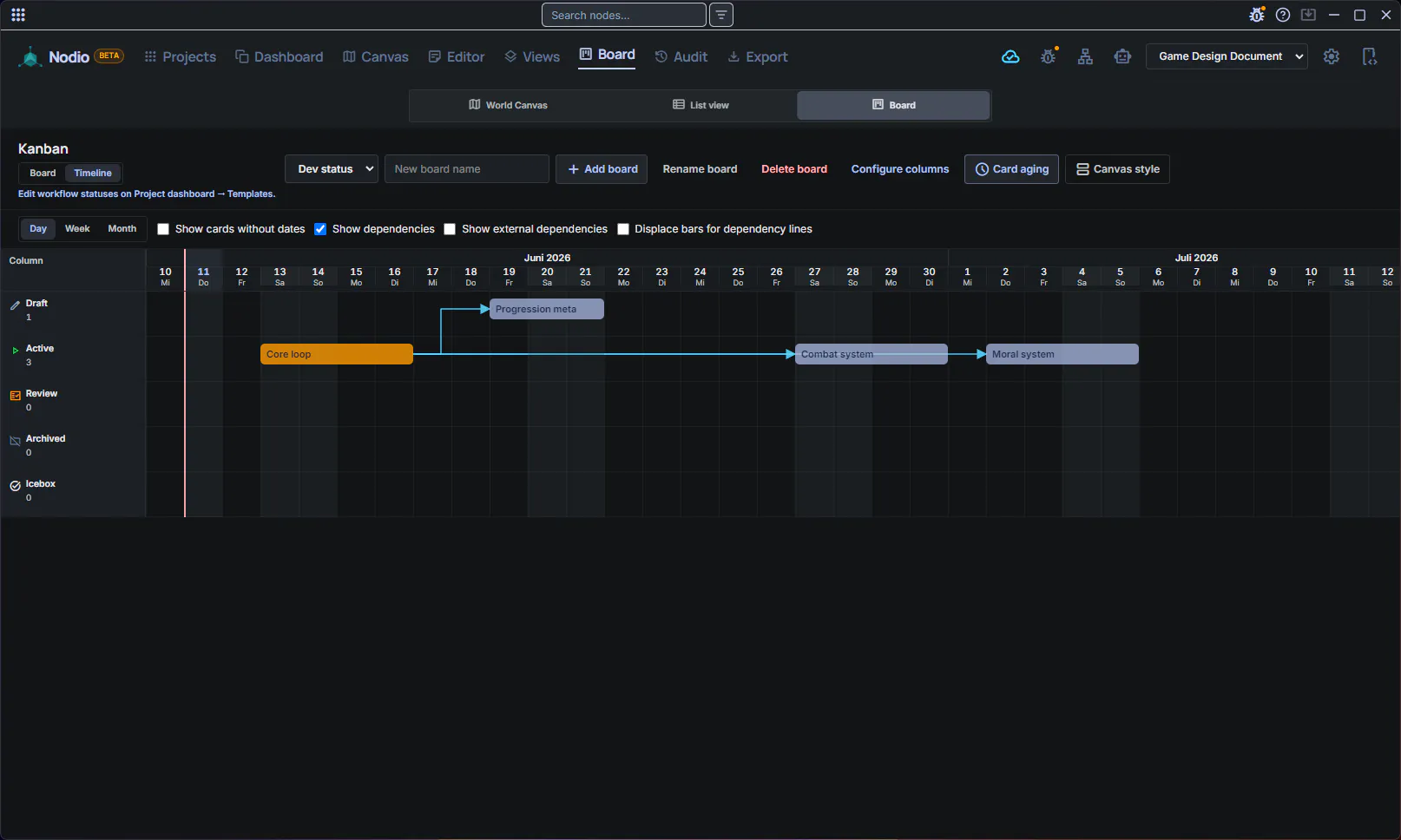Image resolution: width=1401 pixels, height=840 pixels.
Task: Click the Icebox column check icon
Action: [x=15, y=485]
